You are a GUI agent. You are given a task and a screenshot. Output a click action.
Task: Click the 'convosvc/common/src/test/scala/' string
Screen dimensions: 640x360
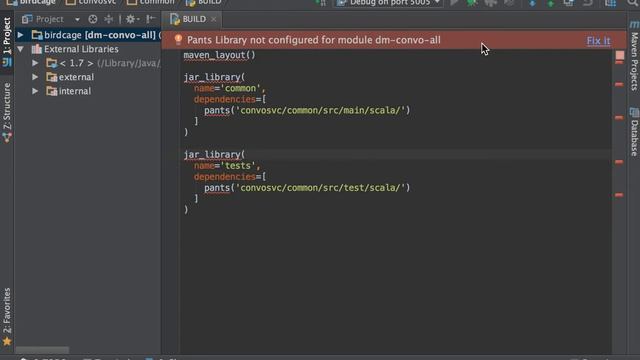pos(321,188)
